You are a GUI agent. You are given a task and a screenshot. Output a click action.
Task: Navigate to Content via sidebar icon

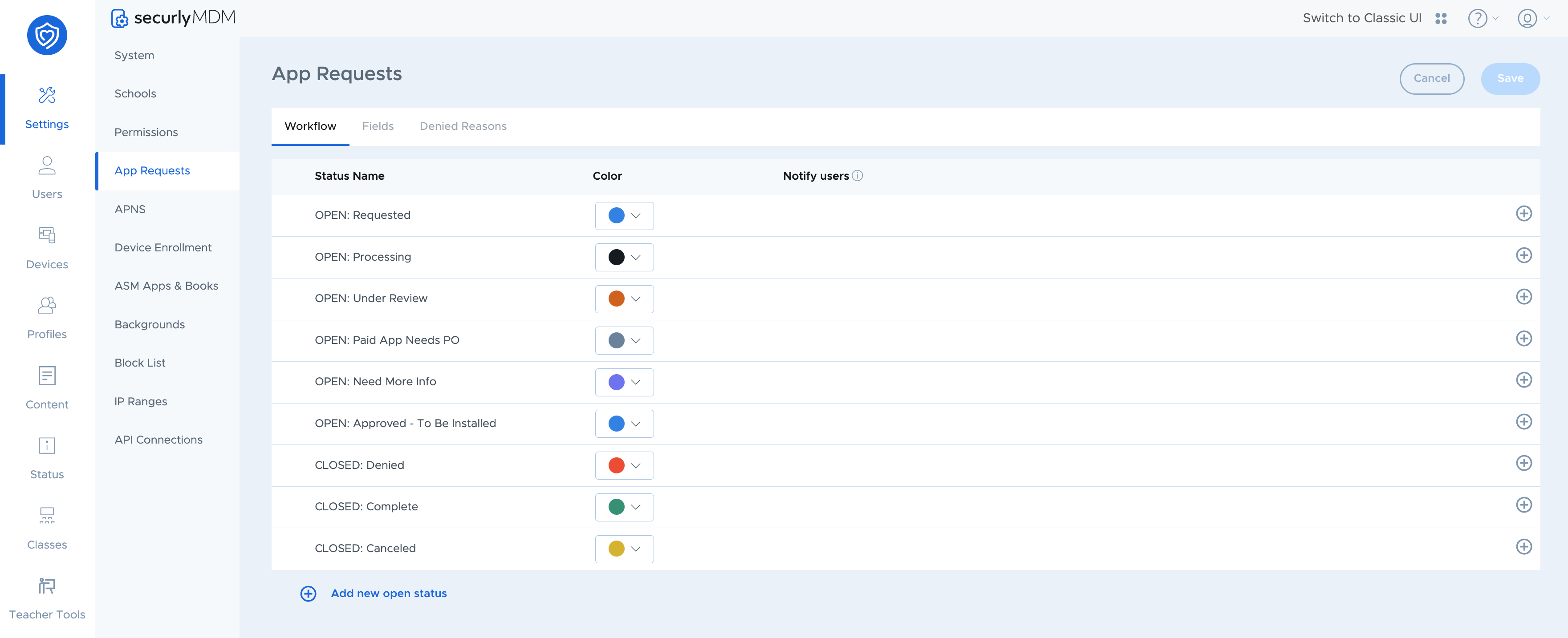(47, 386)
